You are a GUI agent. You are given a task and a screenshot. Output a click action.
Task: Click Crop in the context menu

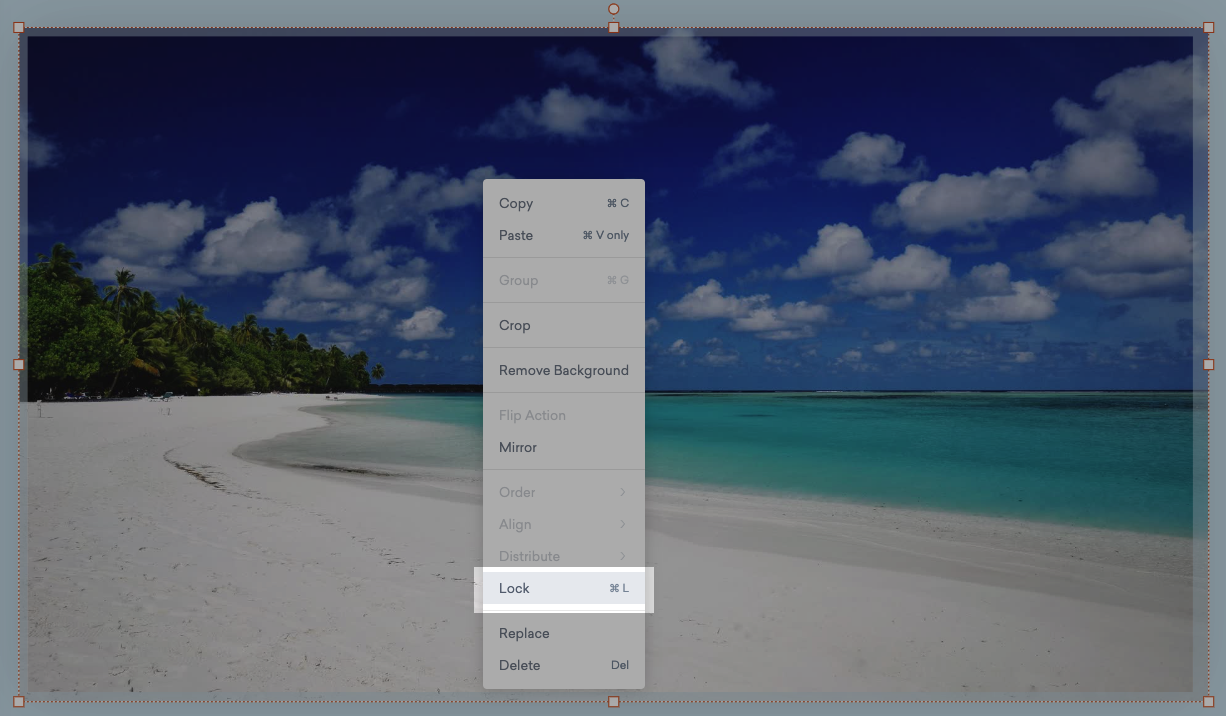563,325
